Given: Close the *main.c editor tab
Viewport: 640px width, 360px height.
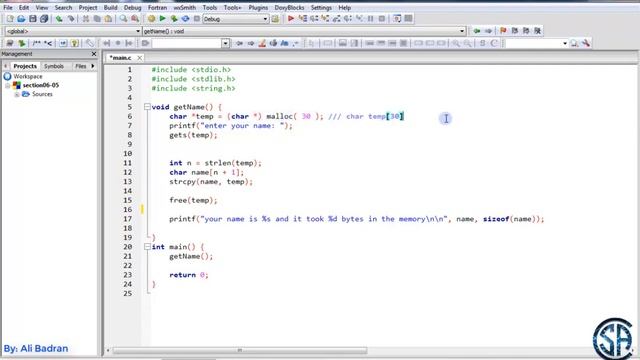Looking at the screenshot, I should click(x=140, y=58).
